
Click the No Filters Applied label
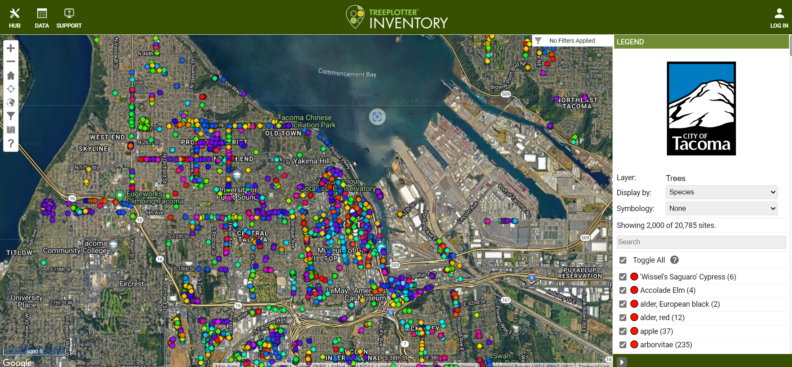tap(572, 40)
